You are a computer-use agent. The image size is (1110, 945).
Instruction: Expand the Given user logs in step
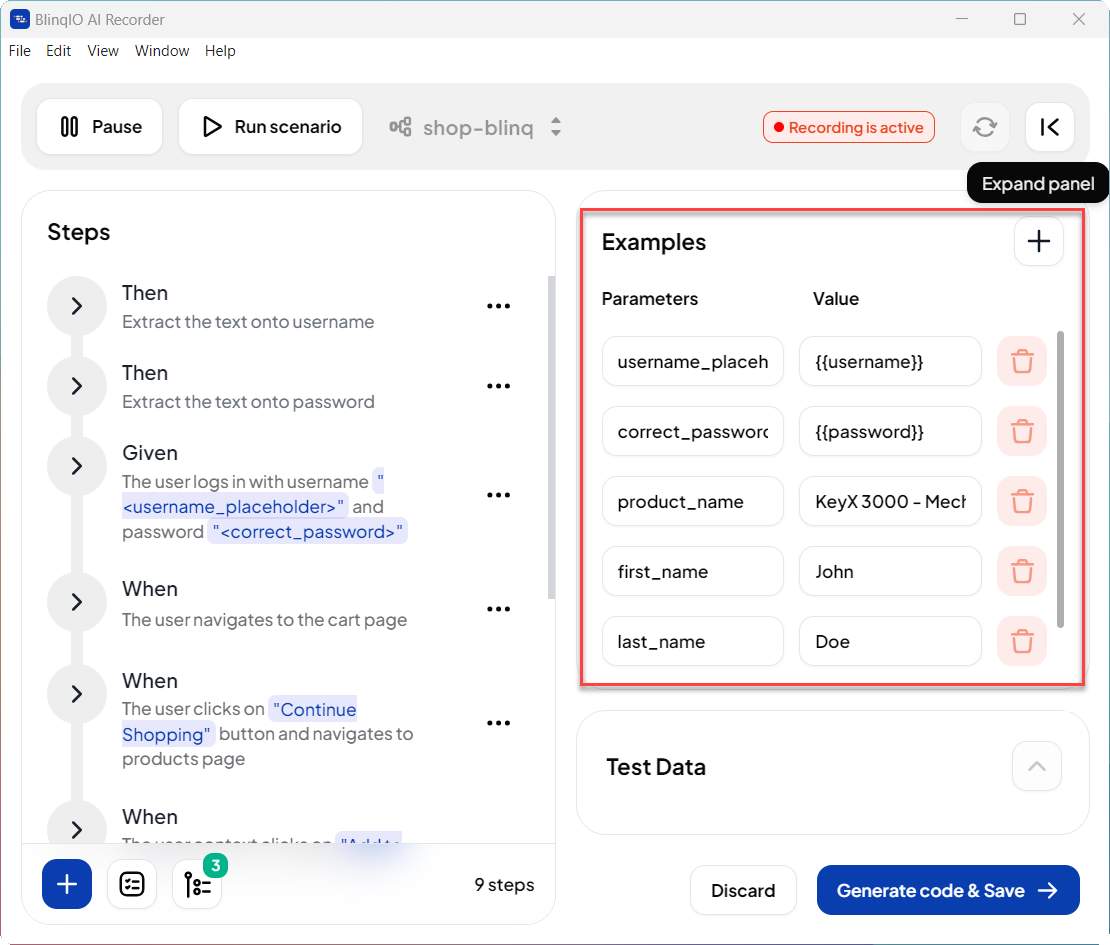[x=77, y=466]
